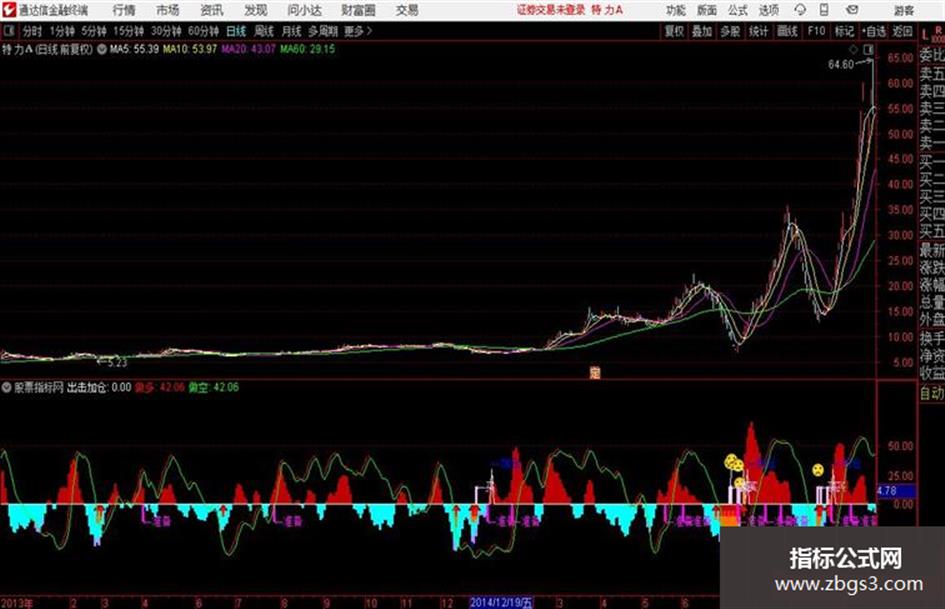Open the 公式 menu
The width and height of the screenshot is (945, 609).
coord(738,10)
